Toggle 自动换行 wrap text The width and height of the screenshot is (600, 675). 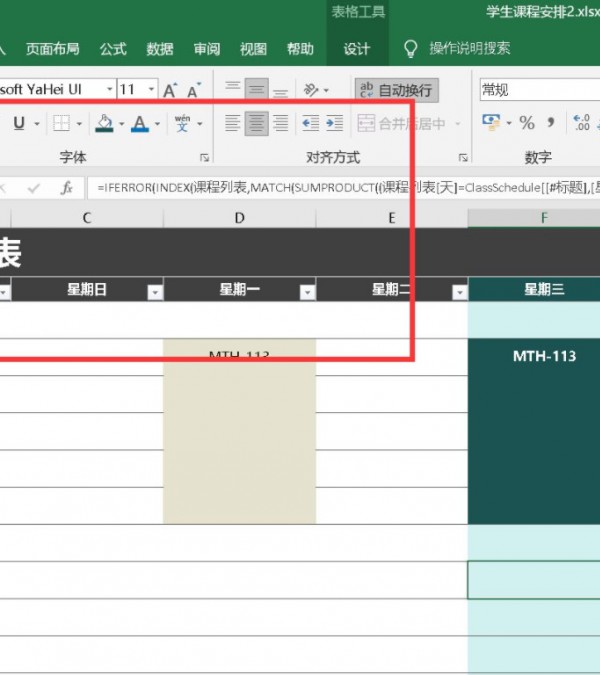pyautogui.click(x=396, y=90)
